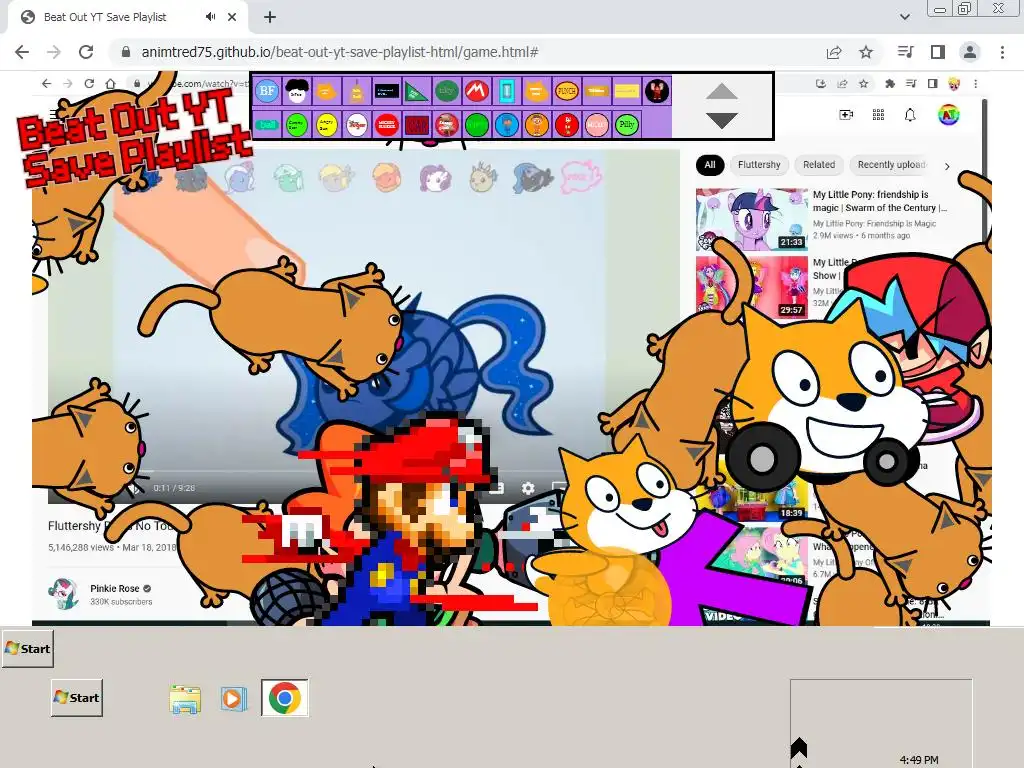This screenshot has width=1024, height=768.
Task: Open the YouTube apps grid icon
Action: pos(878,115)
